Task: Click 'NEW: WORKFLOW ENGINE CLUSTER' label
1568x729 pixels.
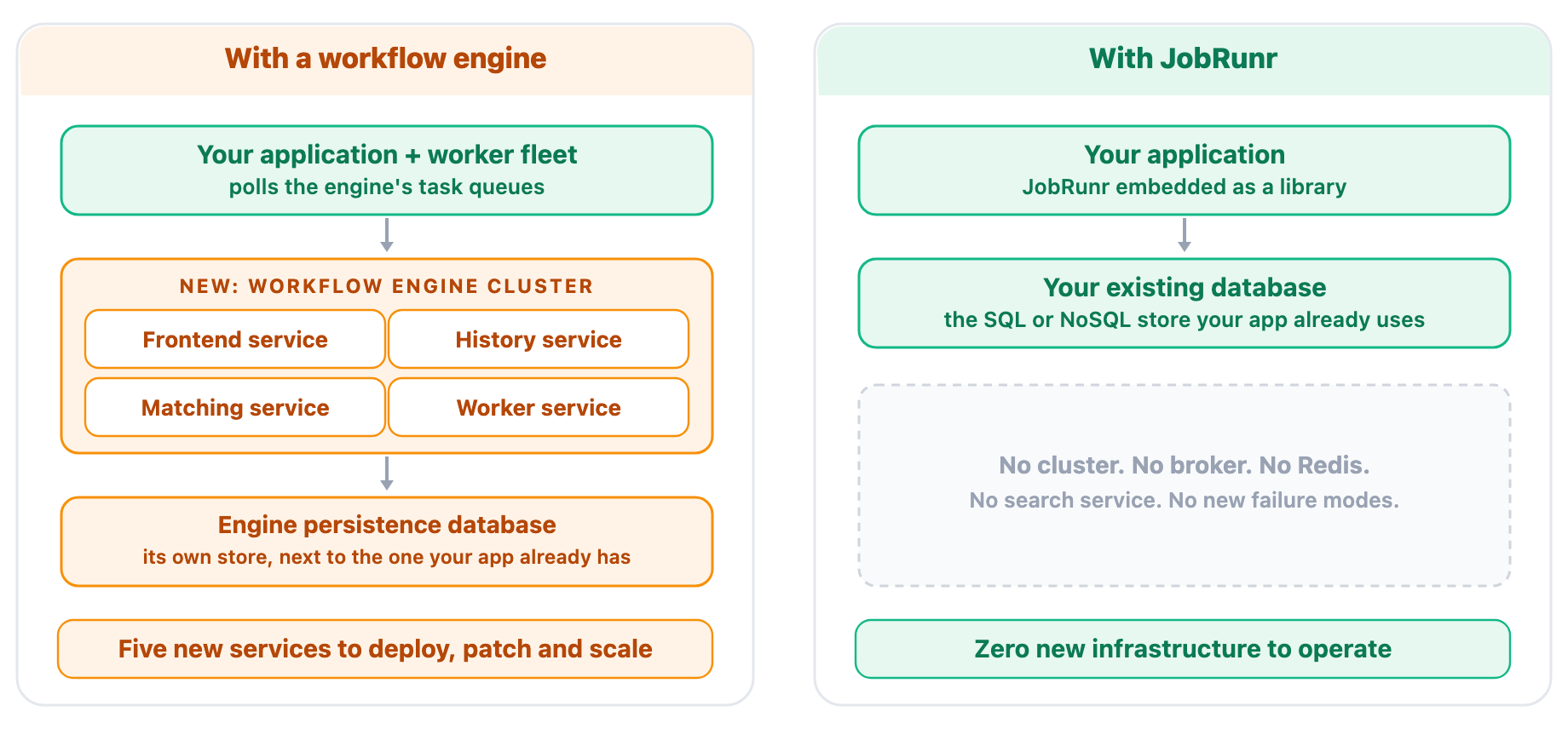Action: point(387,286)
